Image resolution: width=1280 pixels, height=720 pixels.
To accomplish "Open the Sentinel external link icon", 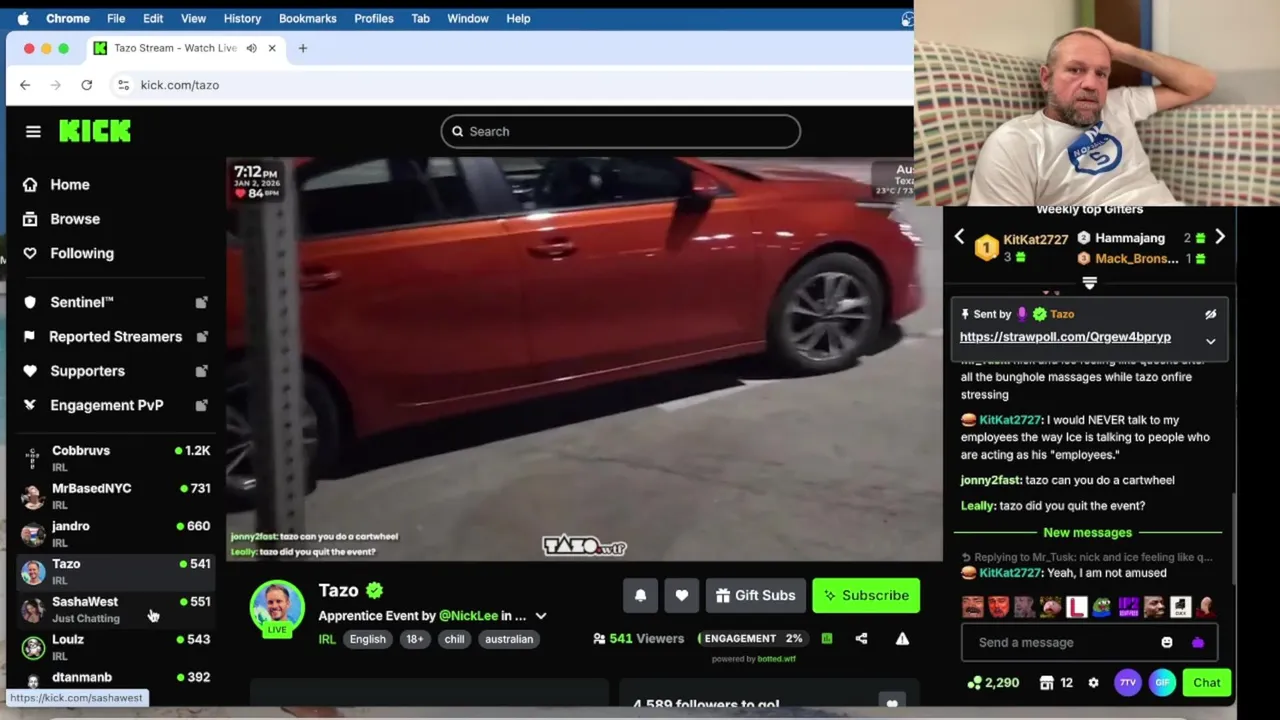I will tap(201, 302).
